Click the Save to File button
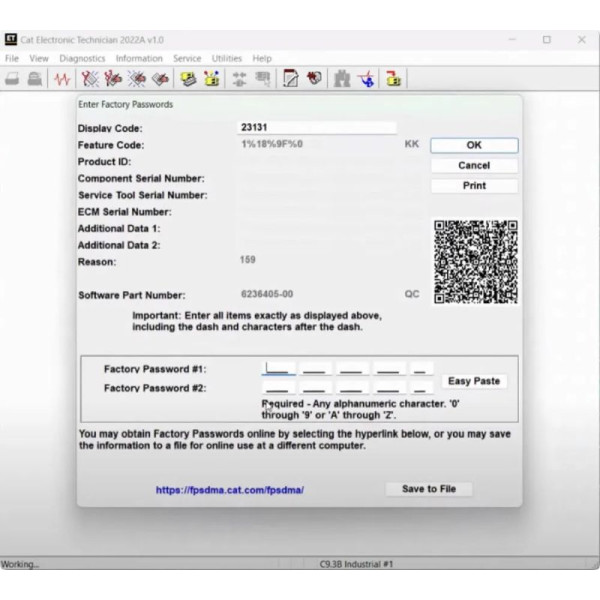The image size is (600, 600). point(428,489)
